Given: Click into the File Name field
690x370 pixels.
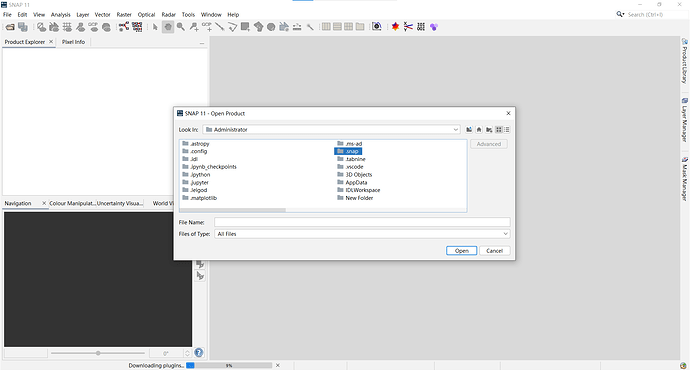Looking at the screenshot, I should tap(362, 222).
